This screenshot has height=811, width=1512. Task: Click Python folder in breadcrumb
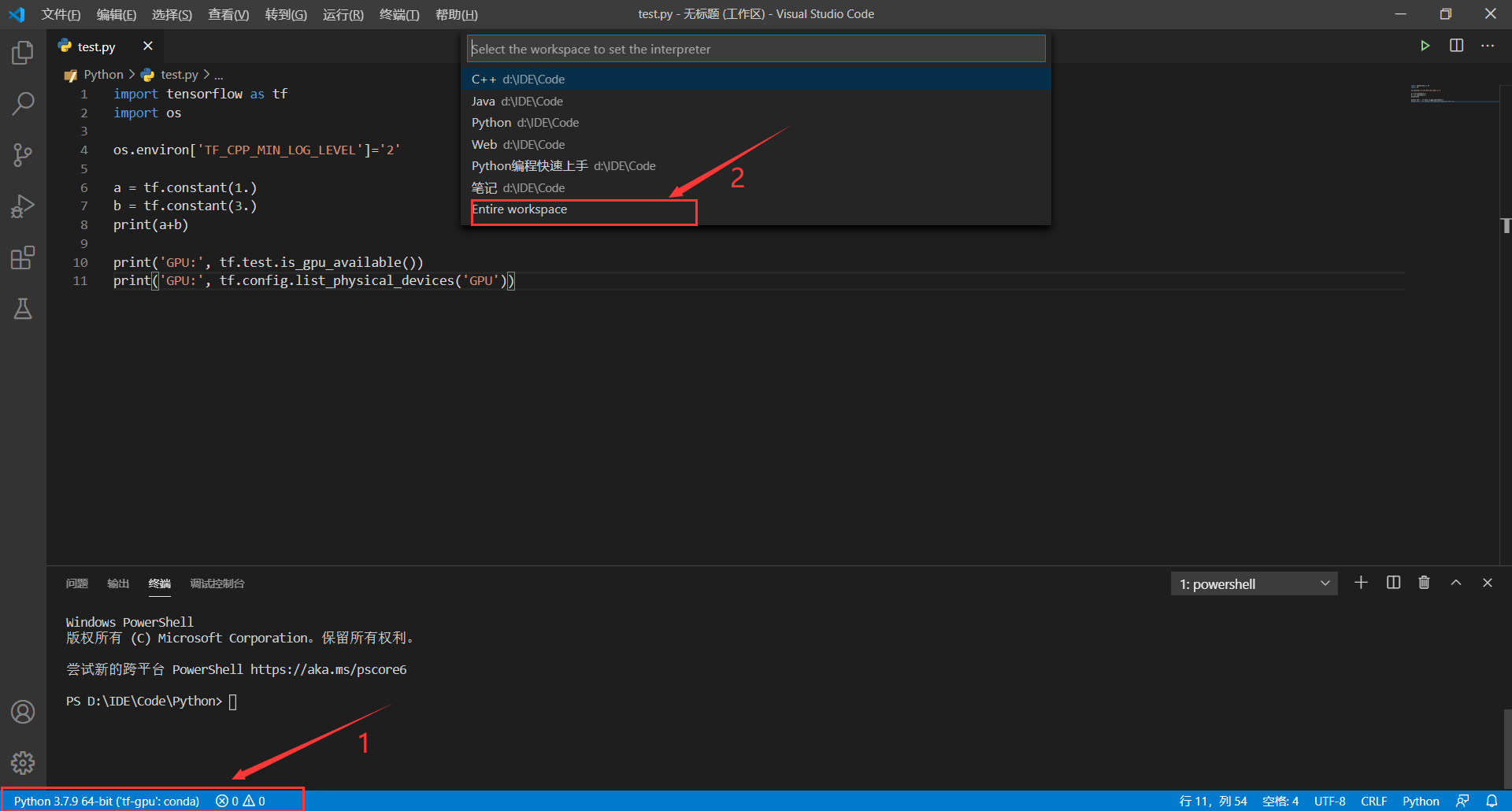[x=103, y=75]
